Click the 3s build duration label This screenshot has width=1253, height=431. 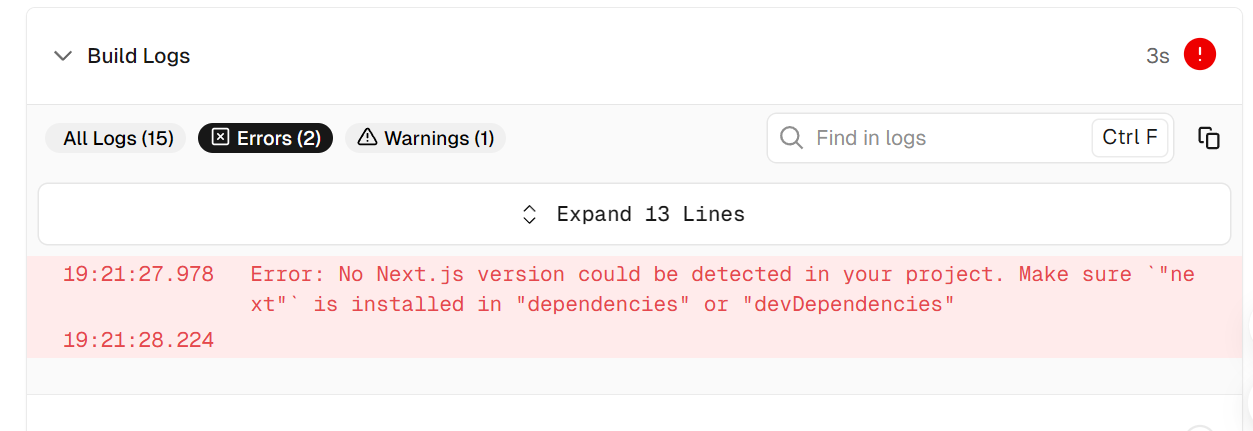(1158, 56)
